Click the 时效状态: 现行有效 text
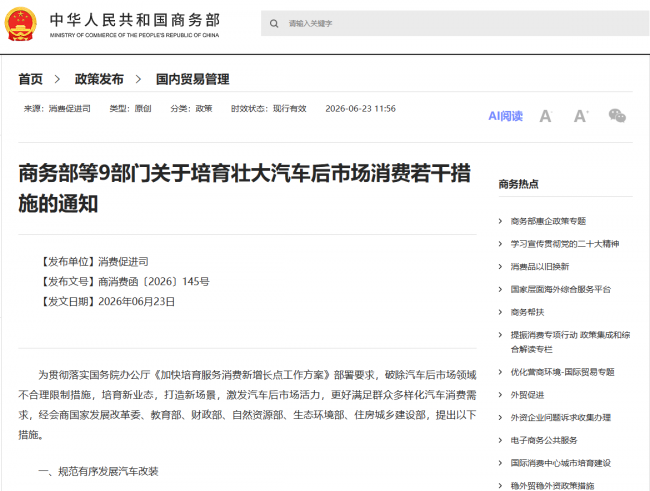This screenshot has width=650, height=491. point(269,109)
